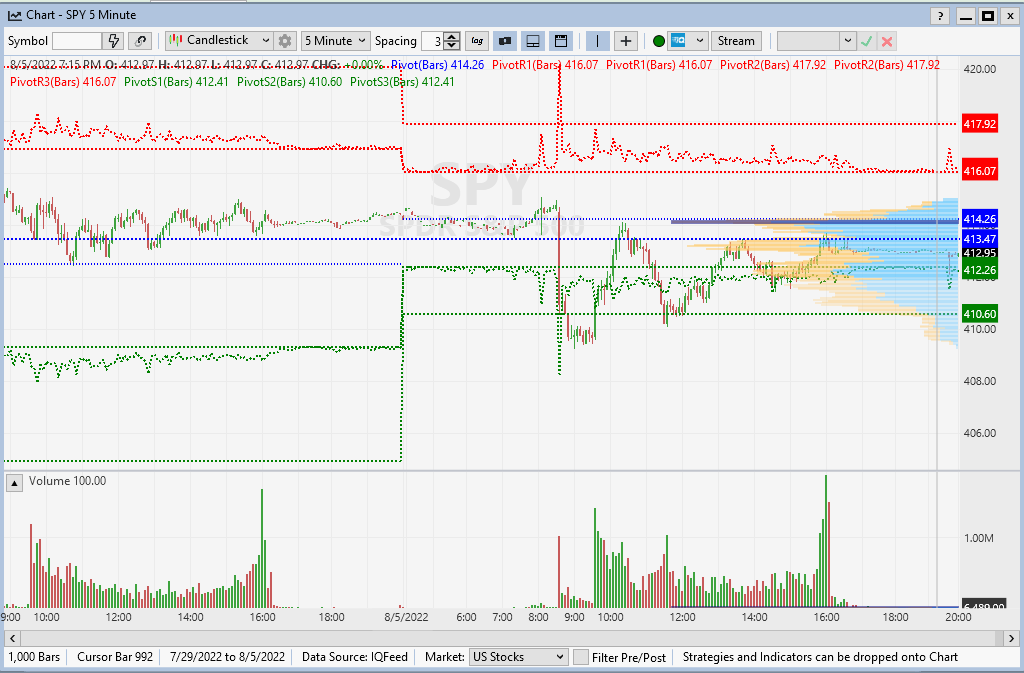Click the blue IQ data provider icon

679,40
